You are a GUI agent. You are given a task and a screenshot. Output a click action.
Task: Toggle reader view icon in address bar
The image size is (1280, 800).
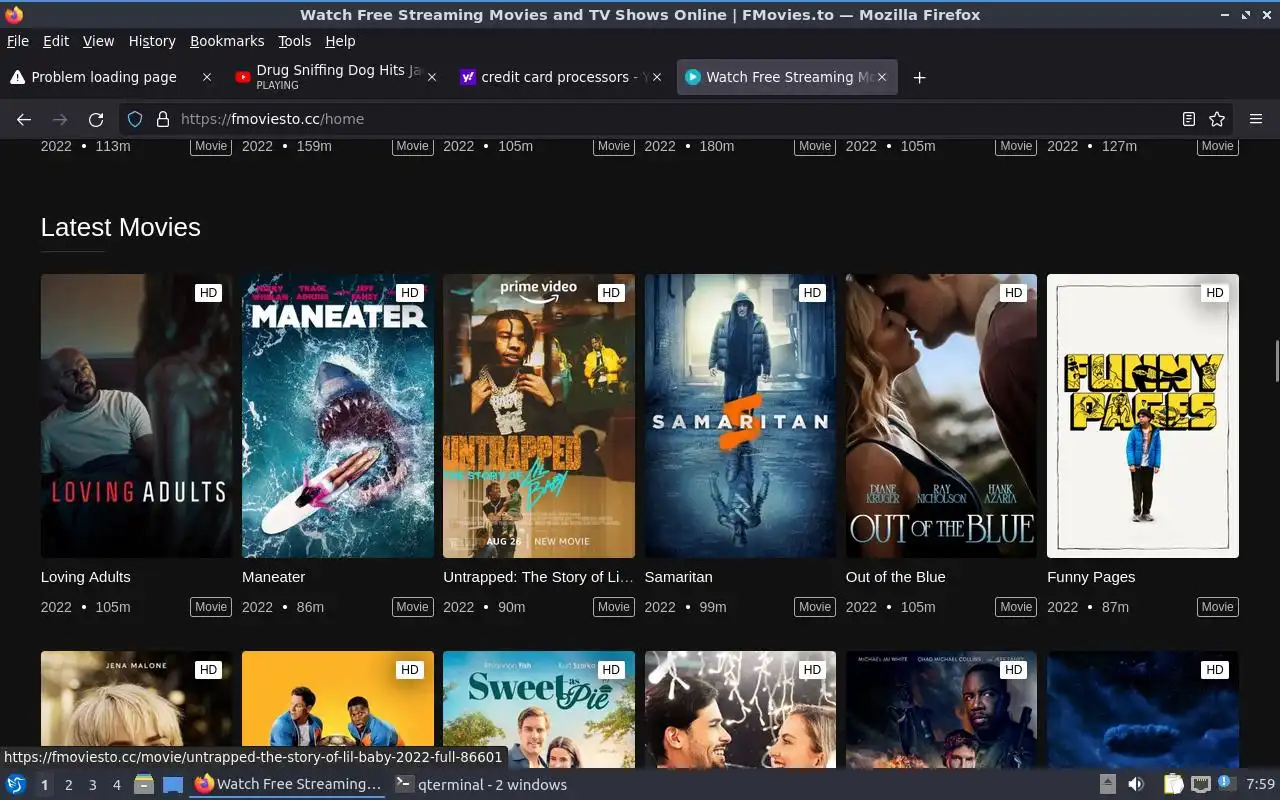click(x=1189, y=119)
